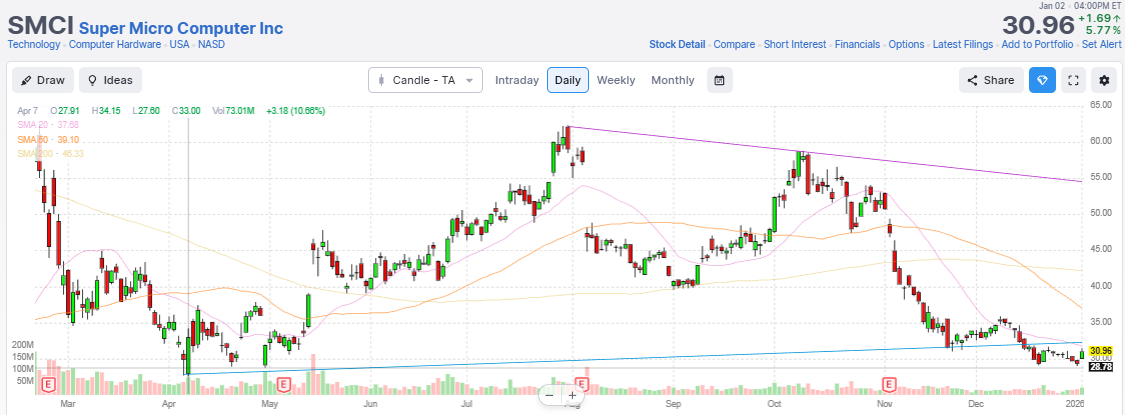Viewport: 1125px width, 415px height.
Task: Open the calendar date range icon
Action: point(719,80)
